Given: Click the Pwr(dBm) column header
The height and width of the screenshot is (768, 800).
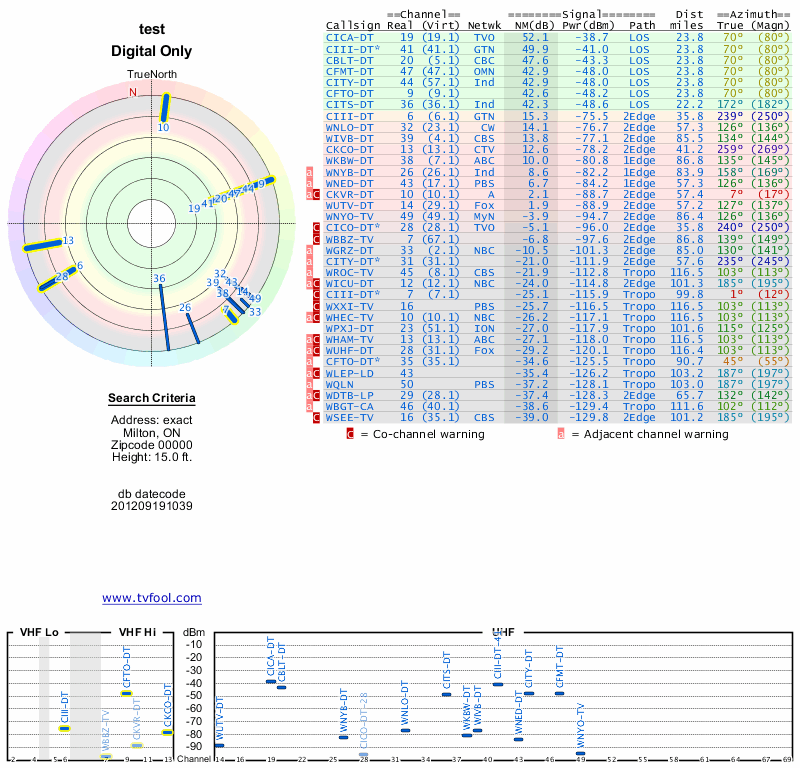Looking at the screenshot, I should [x=589, y=26].
